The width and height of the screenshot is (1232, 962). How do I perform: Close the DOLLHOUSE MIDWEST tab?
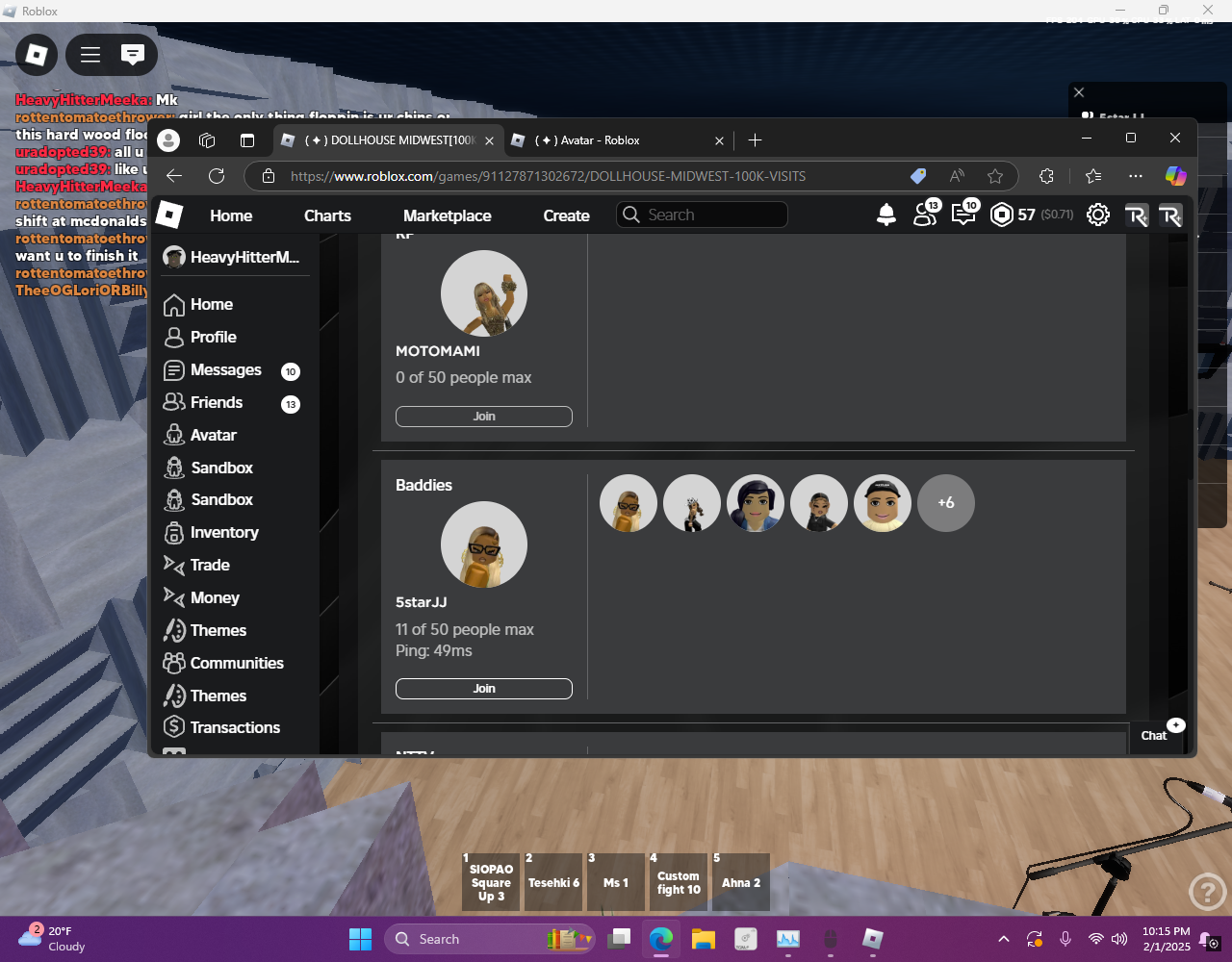(x=489, y=140)
